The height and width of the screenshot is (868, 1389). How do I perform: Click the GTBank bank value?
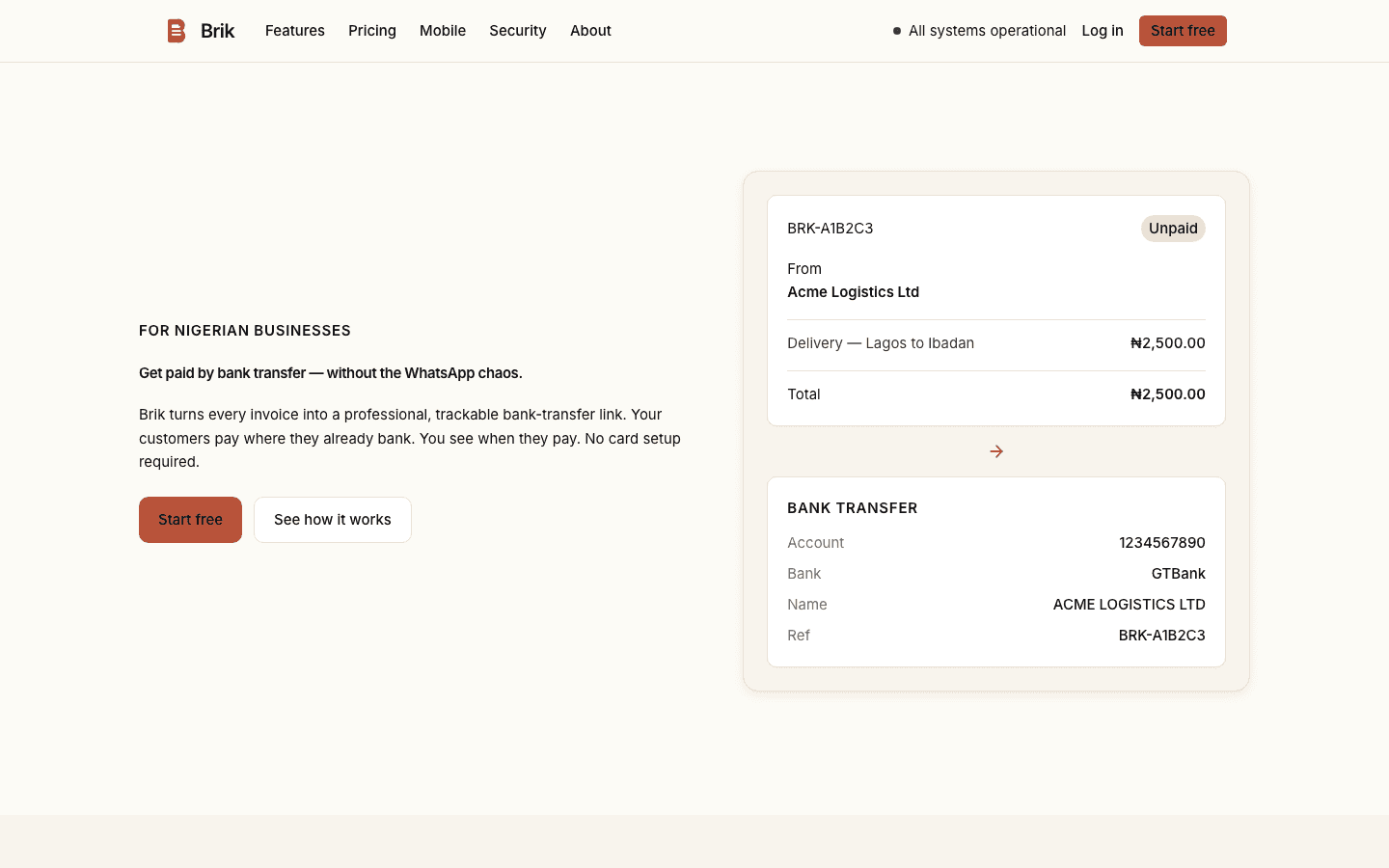[1179, 574]
